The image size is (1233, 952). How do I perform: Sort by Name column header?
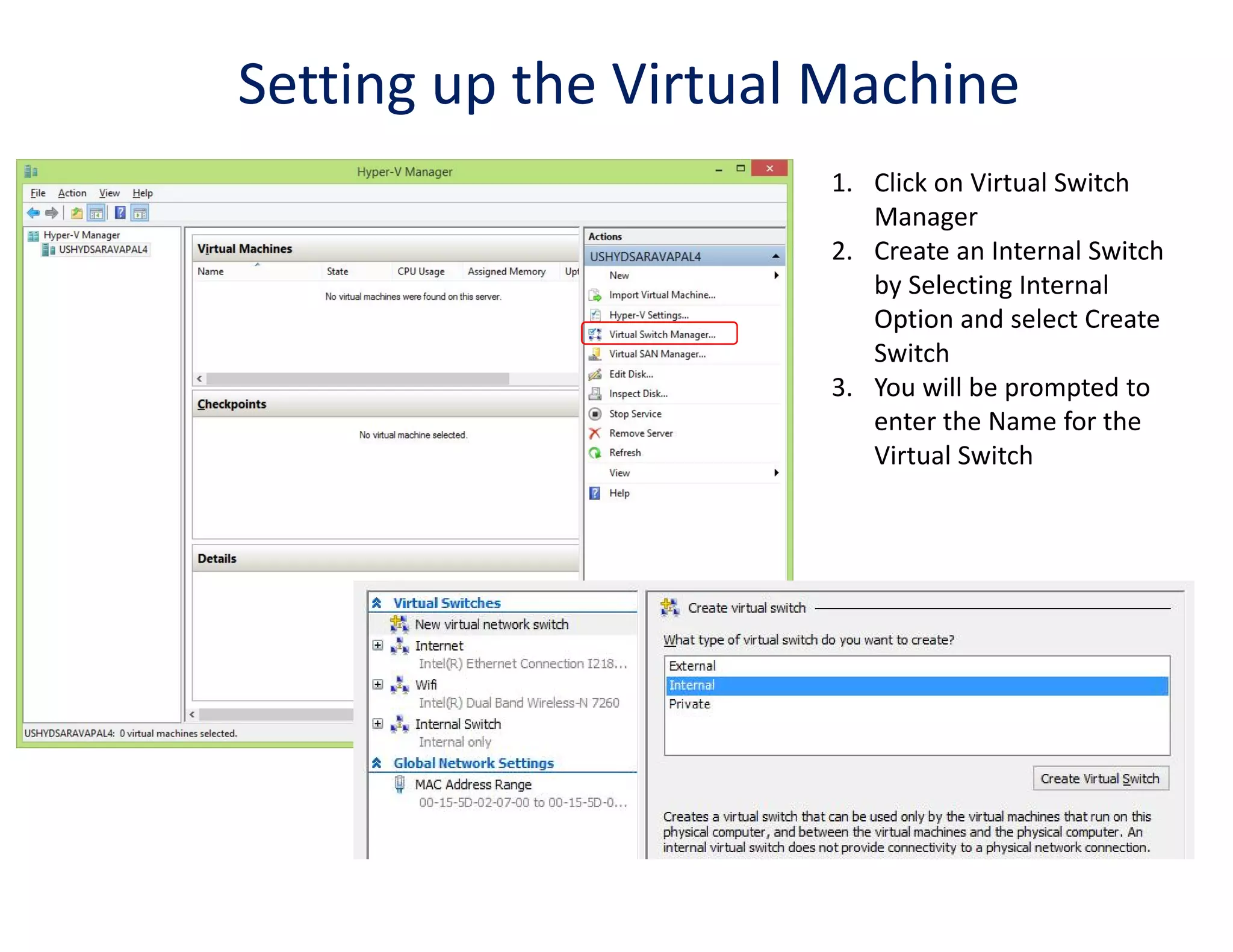click(x=257, y=271)
